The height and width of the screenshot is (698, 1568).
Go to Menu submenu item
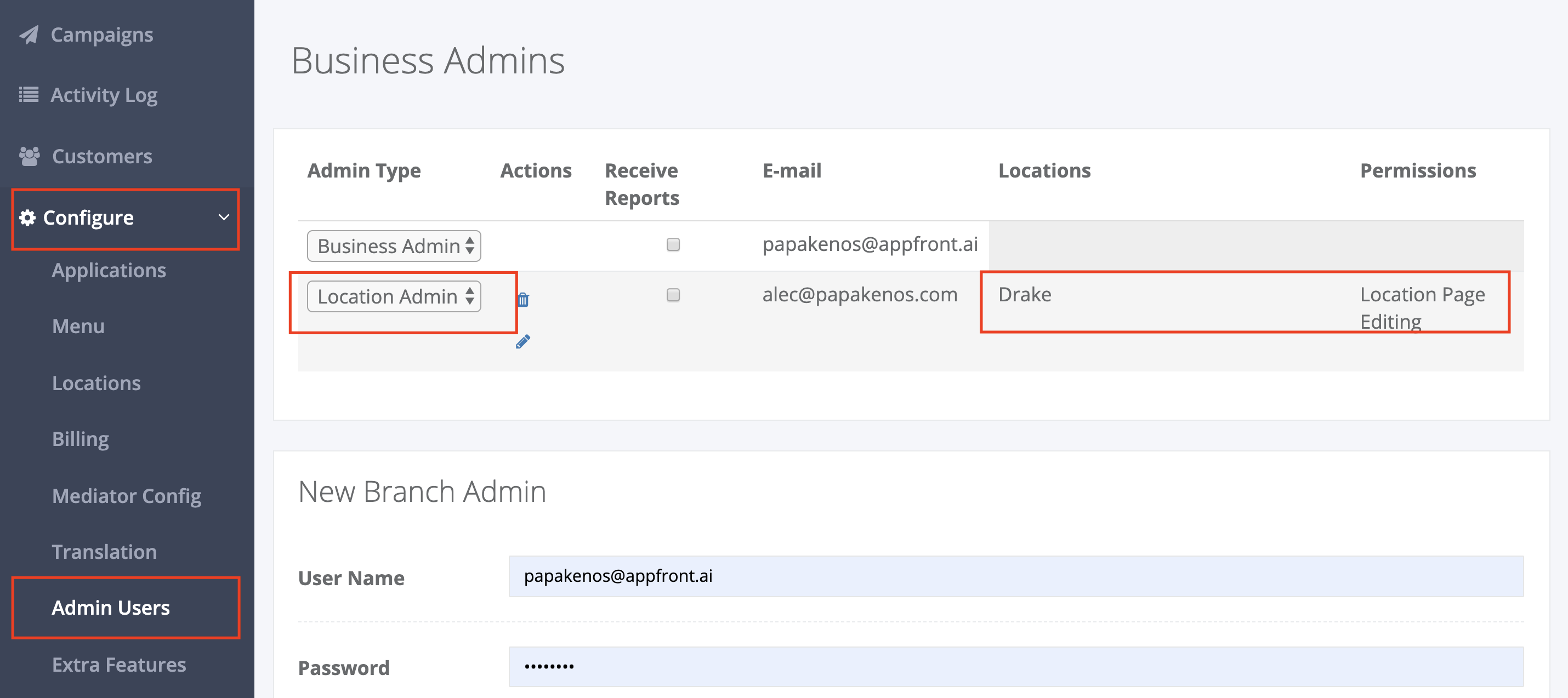tap(78, 326)
